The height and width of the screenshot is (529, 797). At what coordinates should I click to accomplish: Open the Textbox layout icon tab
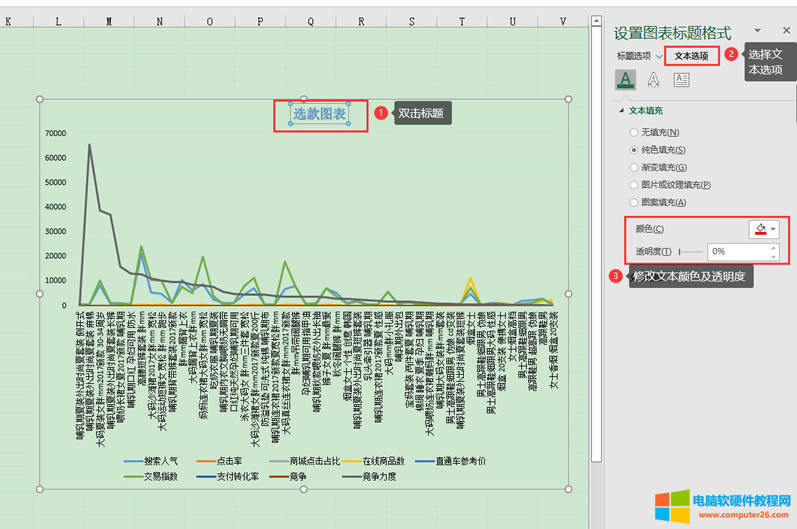coord(681,80)
